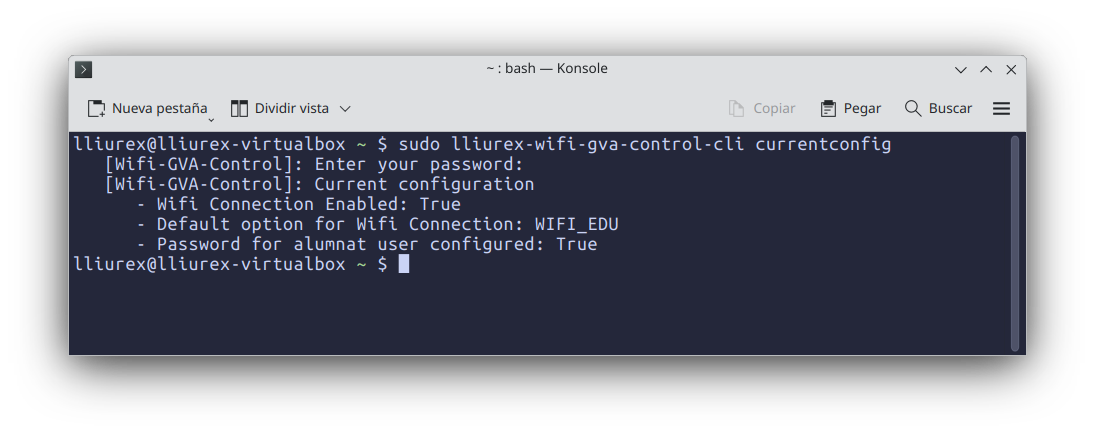This screenshot has height=437, width=1095.
Task: Click the clipboard icon beside Pegar
Action: pos(828,108)
